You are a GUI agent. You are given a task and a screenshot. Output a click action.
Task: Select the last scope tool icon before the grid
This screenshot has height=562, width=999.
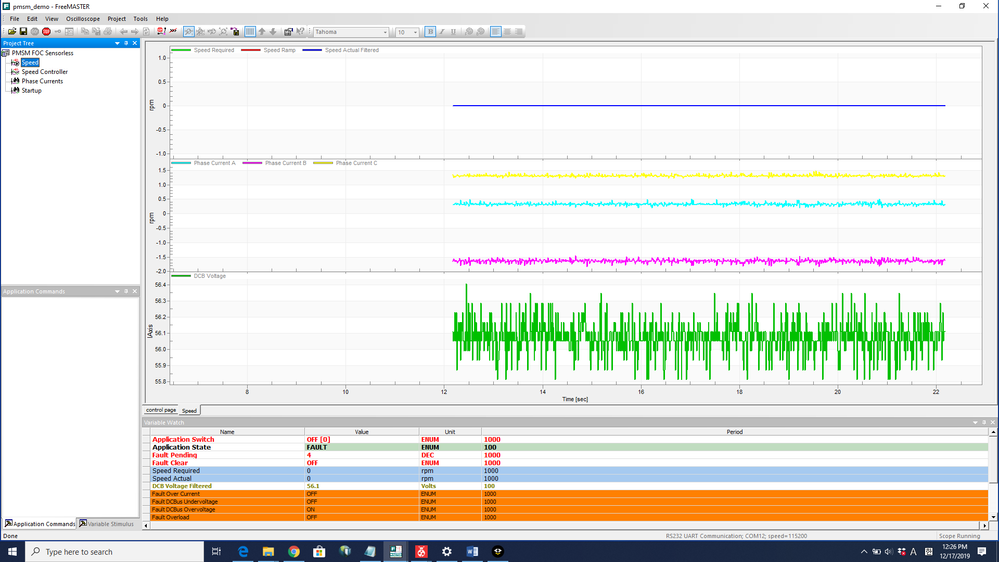point(235,31)
